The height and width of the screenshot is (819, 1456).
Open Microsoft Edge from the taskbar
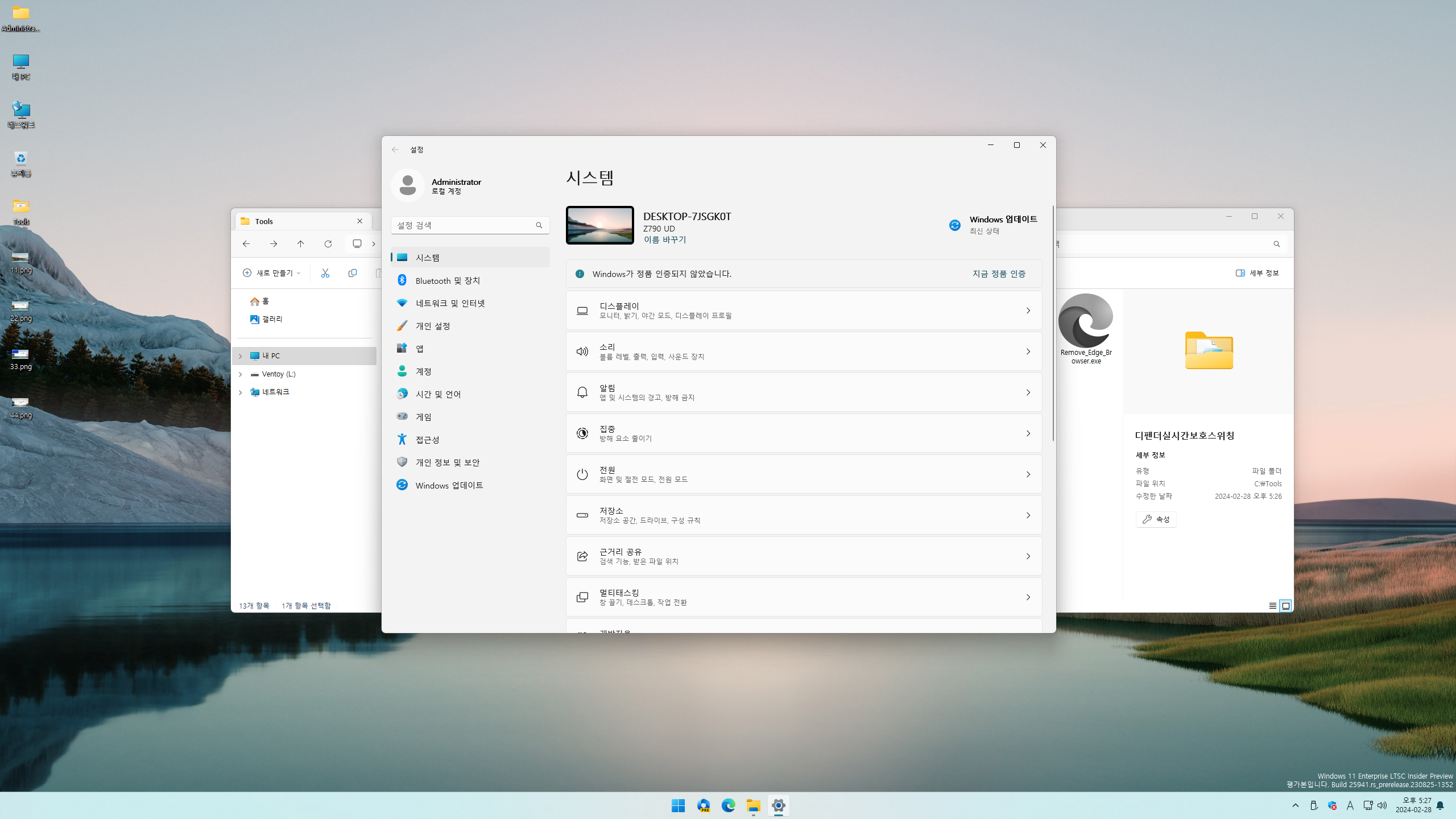(728, 805)
